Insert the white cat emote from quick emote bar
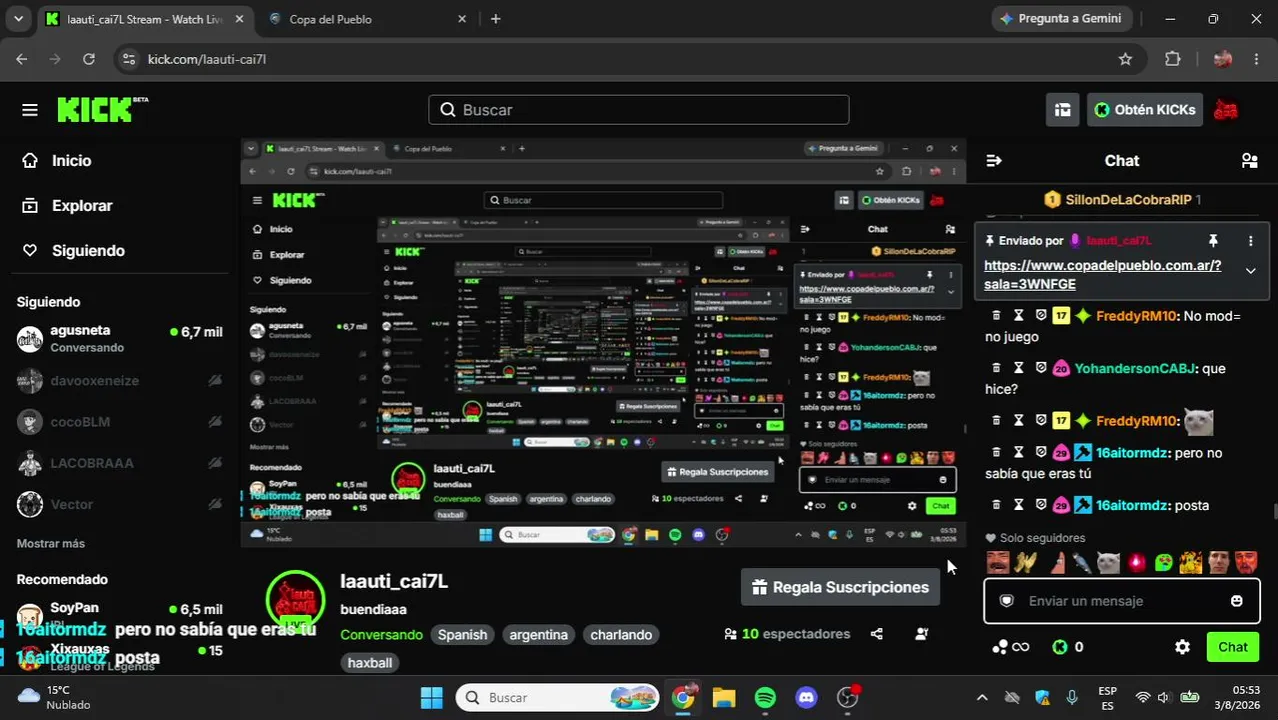The width and height of the screenshot is (1278, 720). pos(1108,563)
